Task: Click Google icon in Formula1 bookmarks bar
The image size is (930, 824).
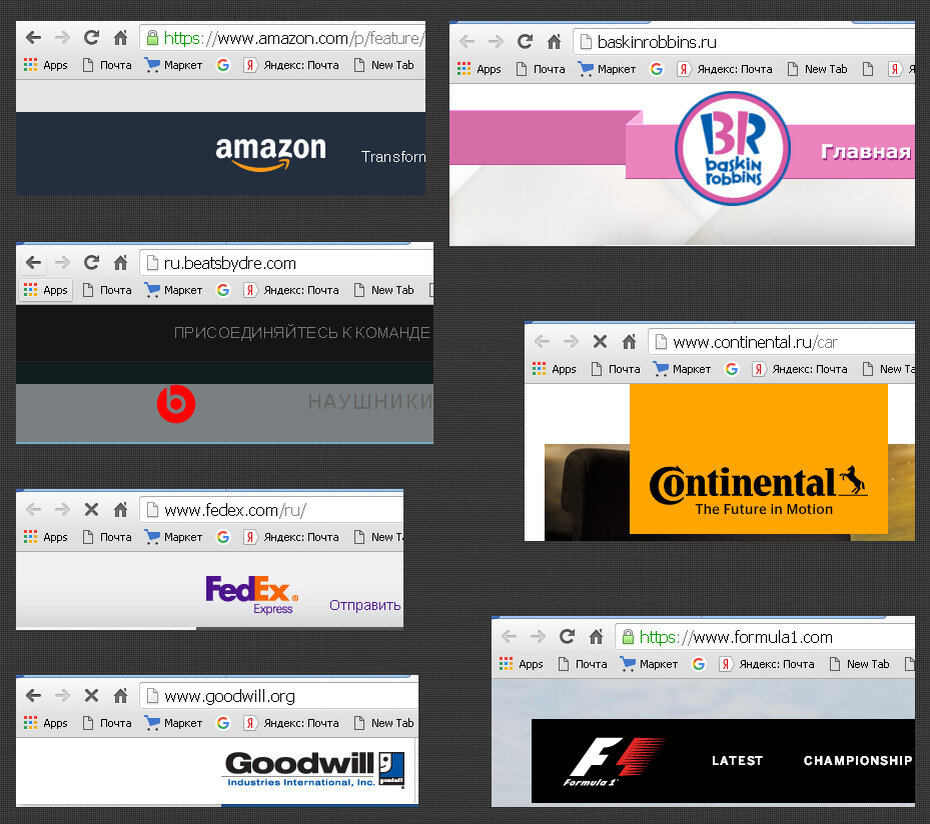Action: tap(699, 664)
